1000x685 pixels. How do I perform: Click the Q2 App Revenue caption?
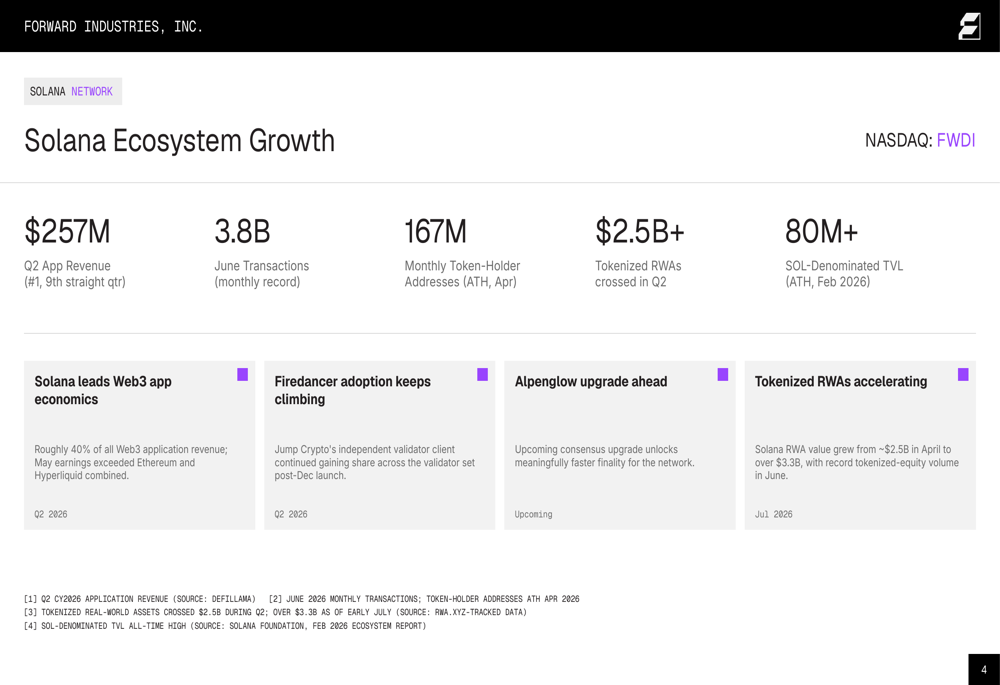[x=75, y=274]
